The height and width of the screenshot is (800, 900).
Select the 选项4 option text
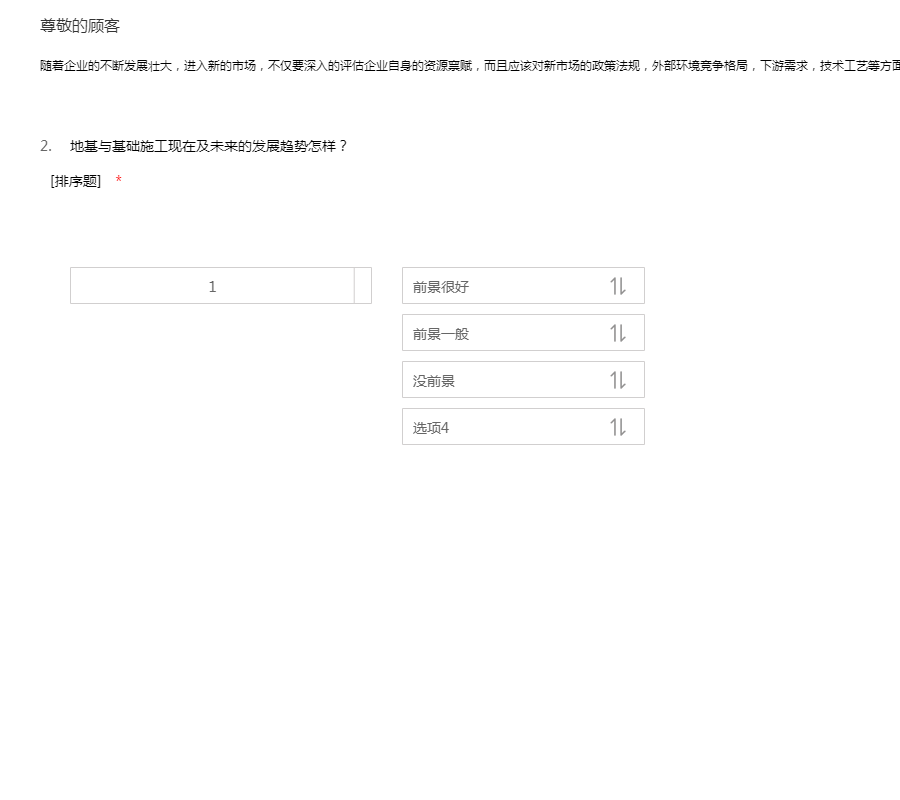(431, 428)
